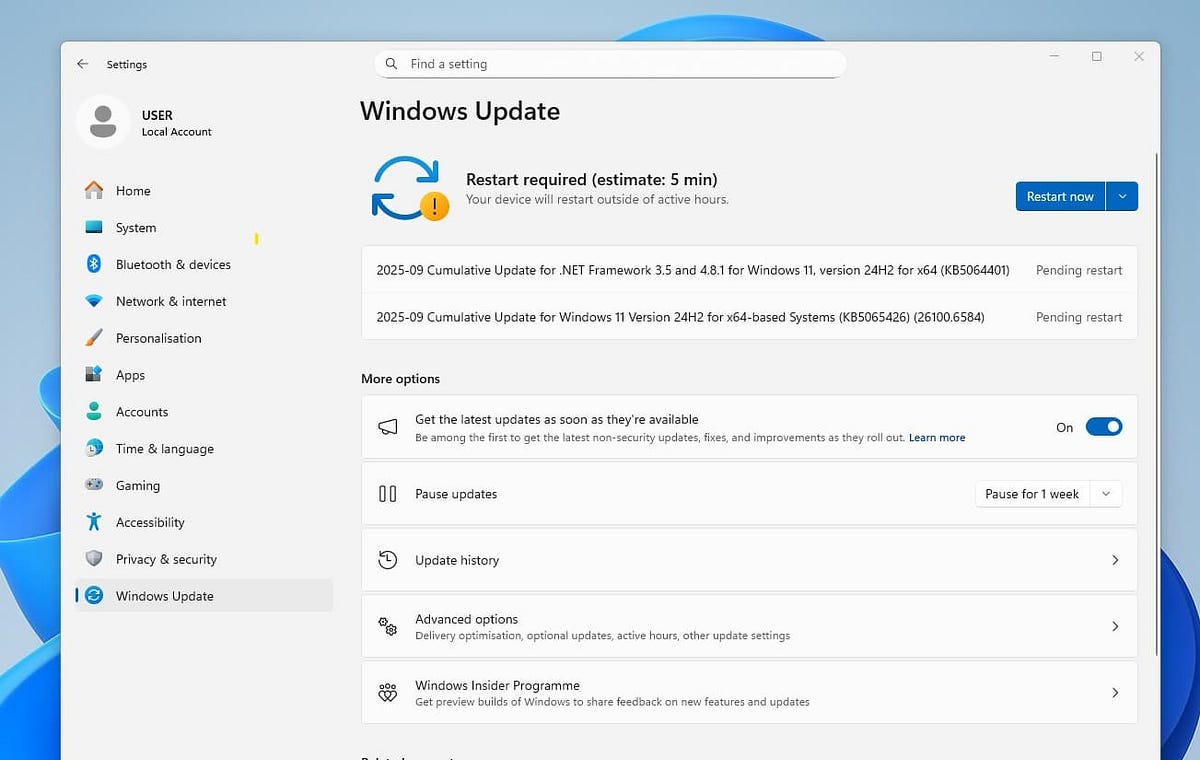Select Gaming label in sidebar
The width and height of the screenshot is (1200, 760).
138,486
